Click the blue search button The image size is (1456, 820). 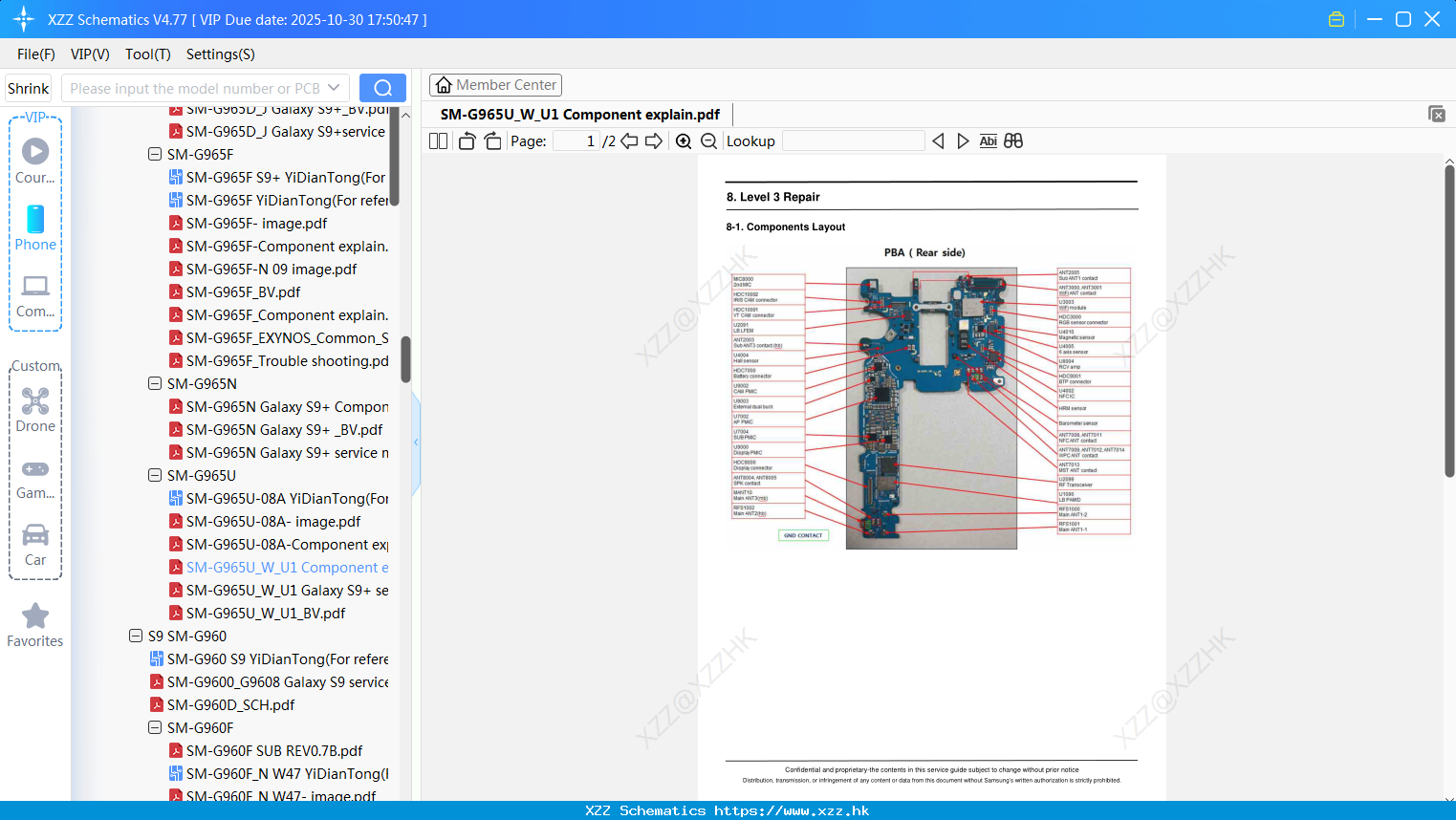(x=382, y=88)
